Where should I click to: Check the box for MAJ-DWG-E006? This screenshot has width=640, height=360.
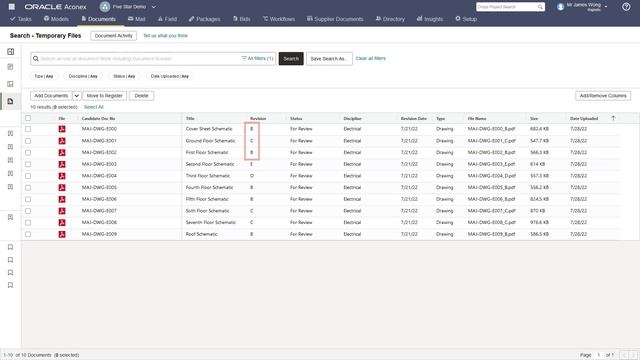28,199
